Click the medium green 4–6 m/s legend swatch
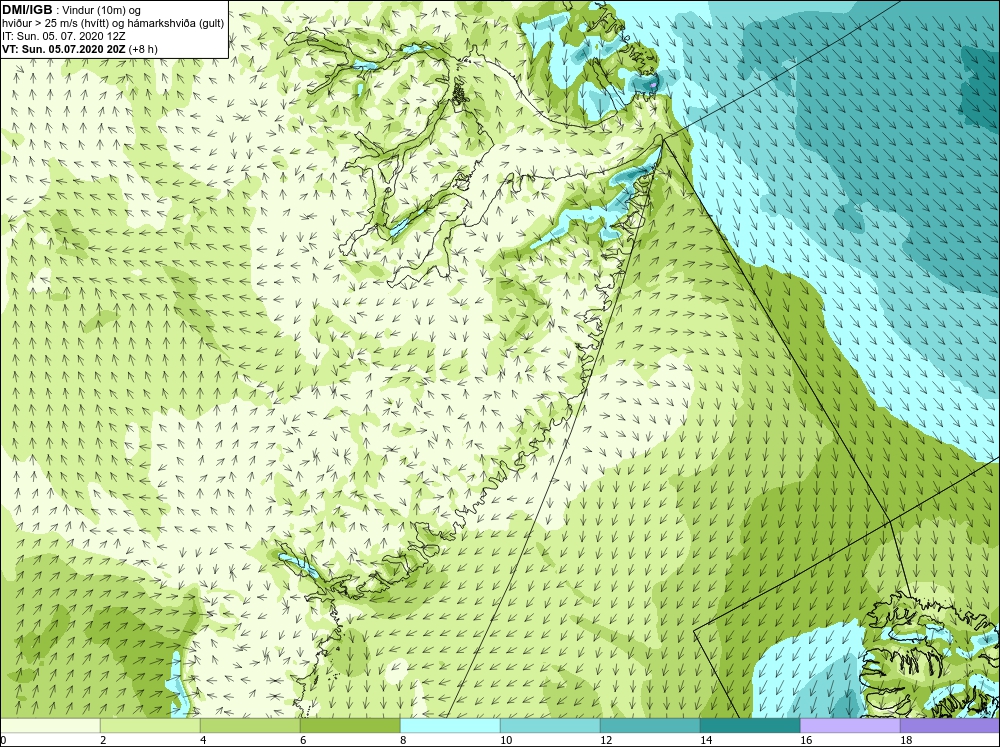The height and width of the screenshot is (747, 1000). click(x=250, y=725)
